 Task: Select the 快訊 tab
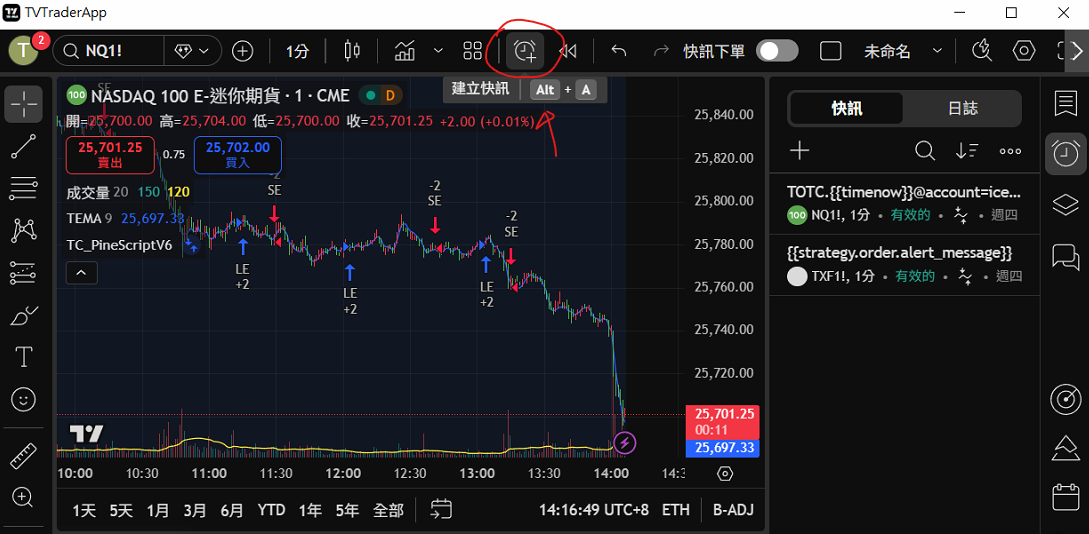[x=846, y=108]
